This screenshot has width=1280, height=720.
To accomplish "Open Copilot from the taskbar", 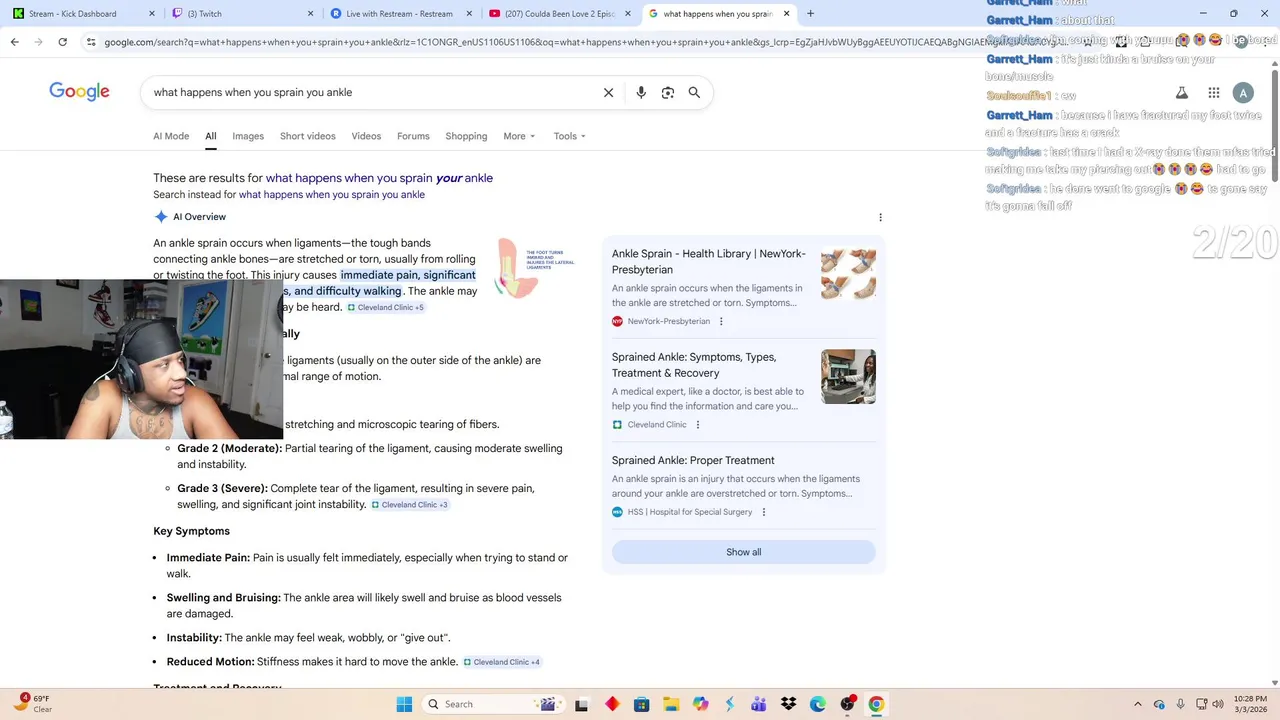I will click(x=700, y=704).
